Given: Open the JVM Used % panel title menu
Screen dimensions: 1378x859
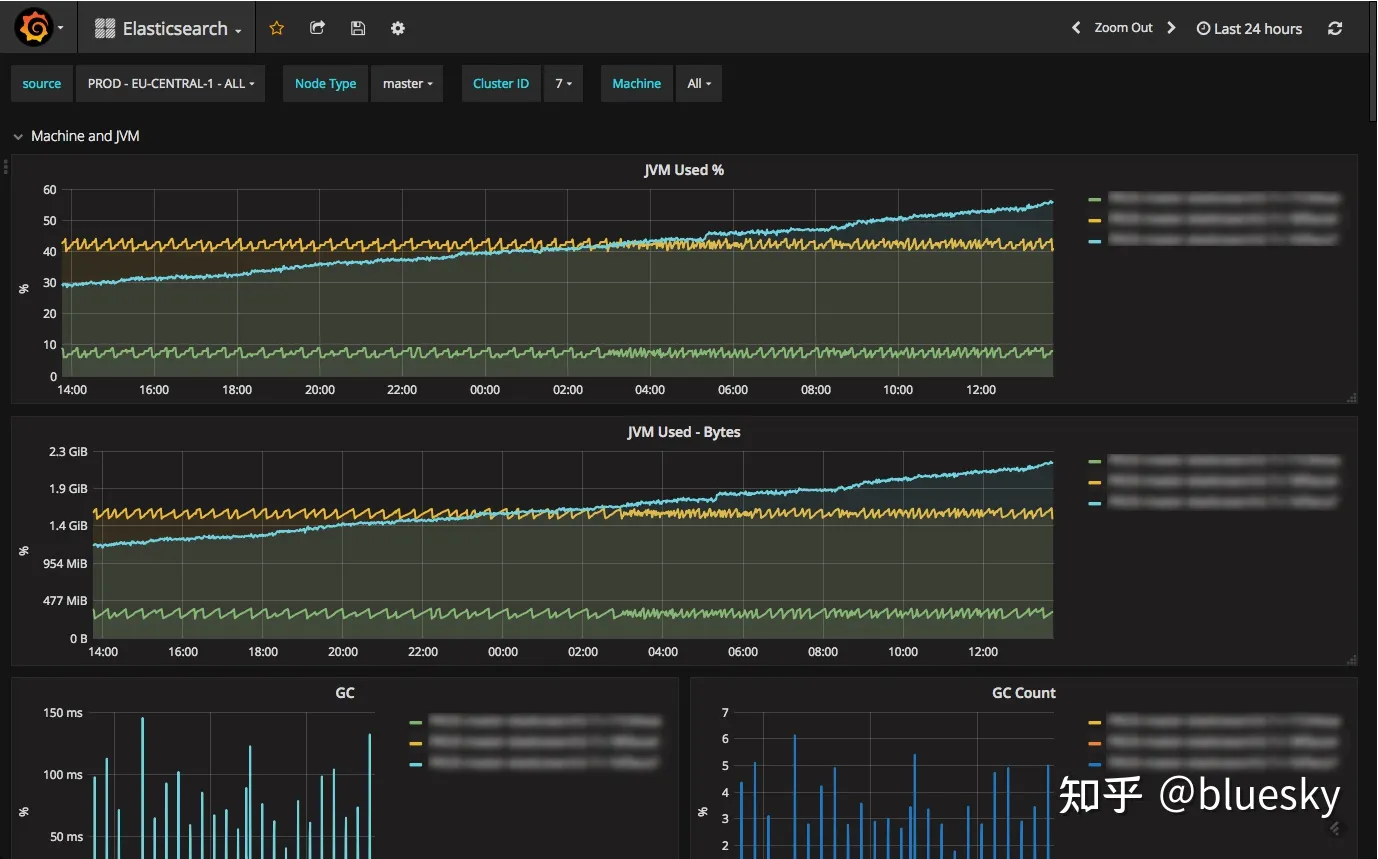Looking at the screenshot, I should [684, 170].
